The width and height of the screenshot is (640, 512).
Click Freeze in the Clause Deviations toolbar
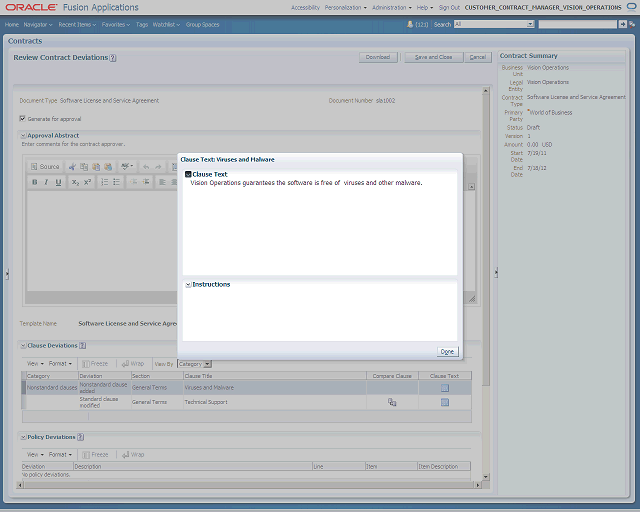96,363
